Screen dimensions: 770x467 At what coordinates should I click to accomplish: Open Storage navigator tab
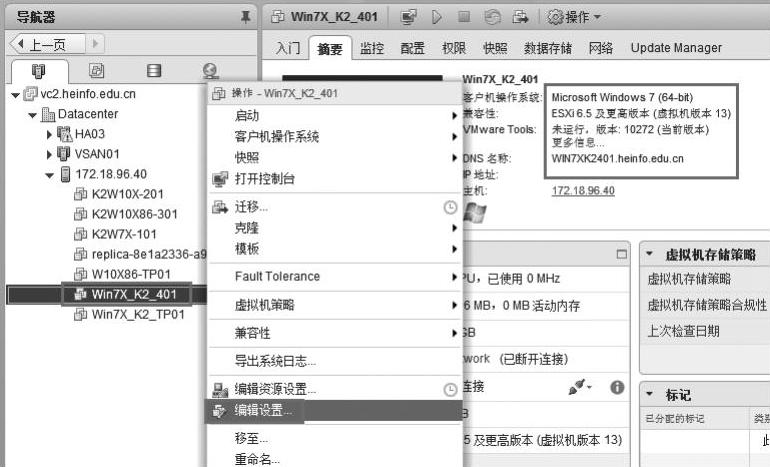coord(154,71)
